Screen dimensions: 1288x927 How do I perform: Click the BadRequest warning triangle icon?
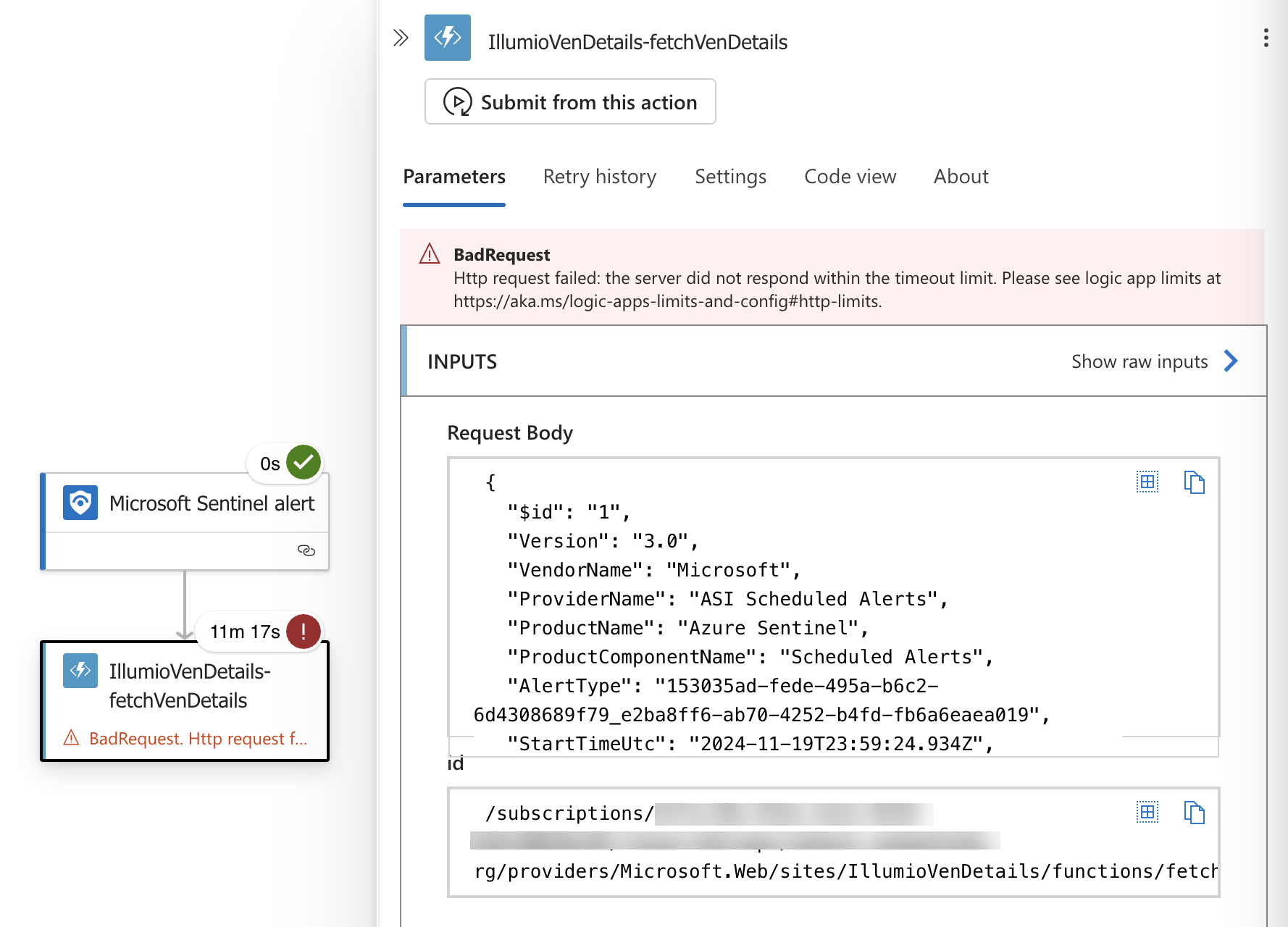click(x=430, y=253)
